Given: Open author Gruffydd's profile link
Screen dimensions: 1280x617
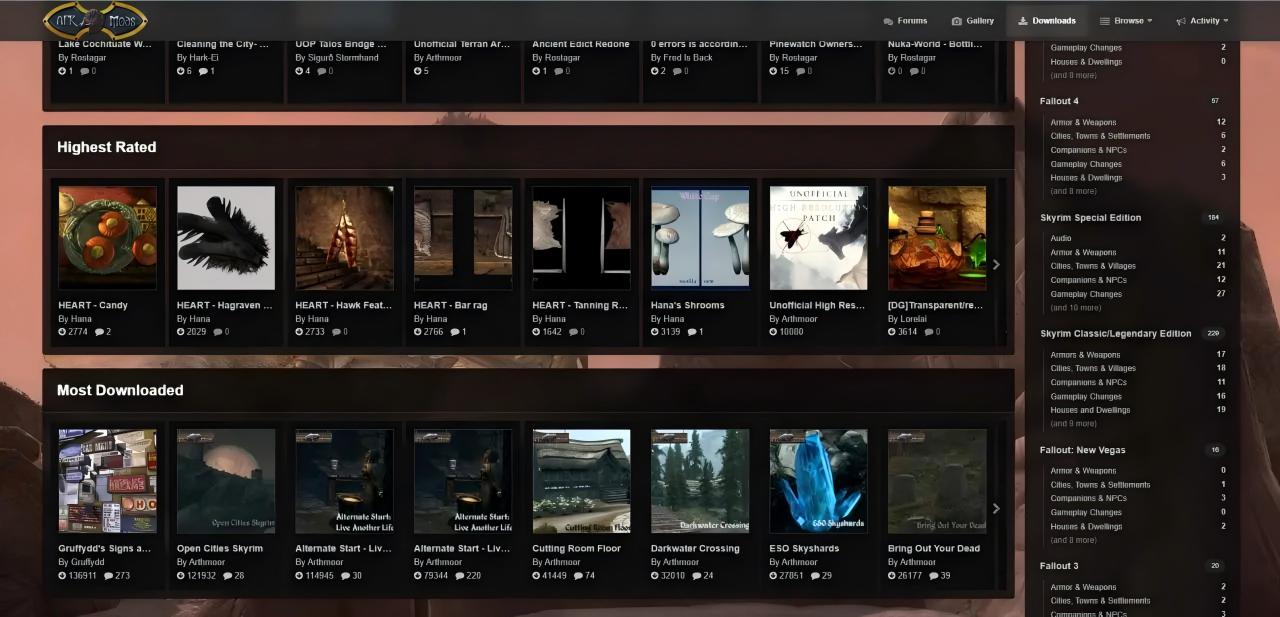Looking at the screenshot, I should [87, 562].
